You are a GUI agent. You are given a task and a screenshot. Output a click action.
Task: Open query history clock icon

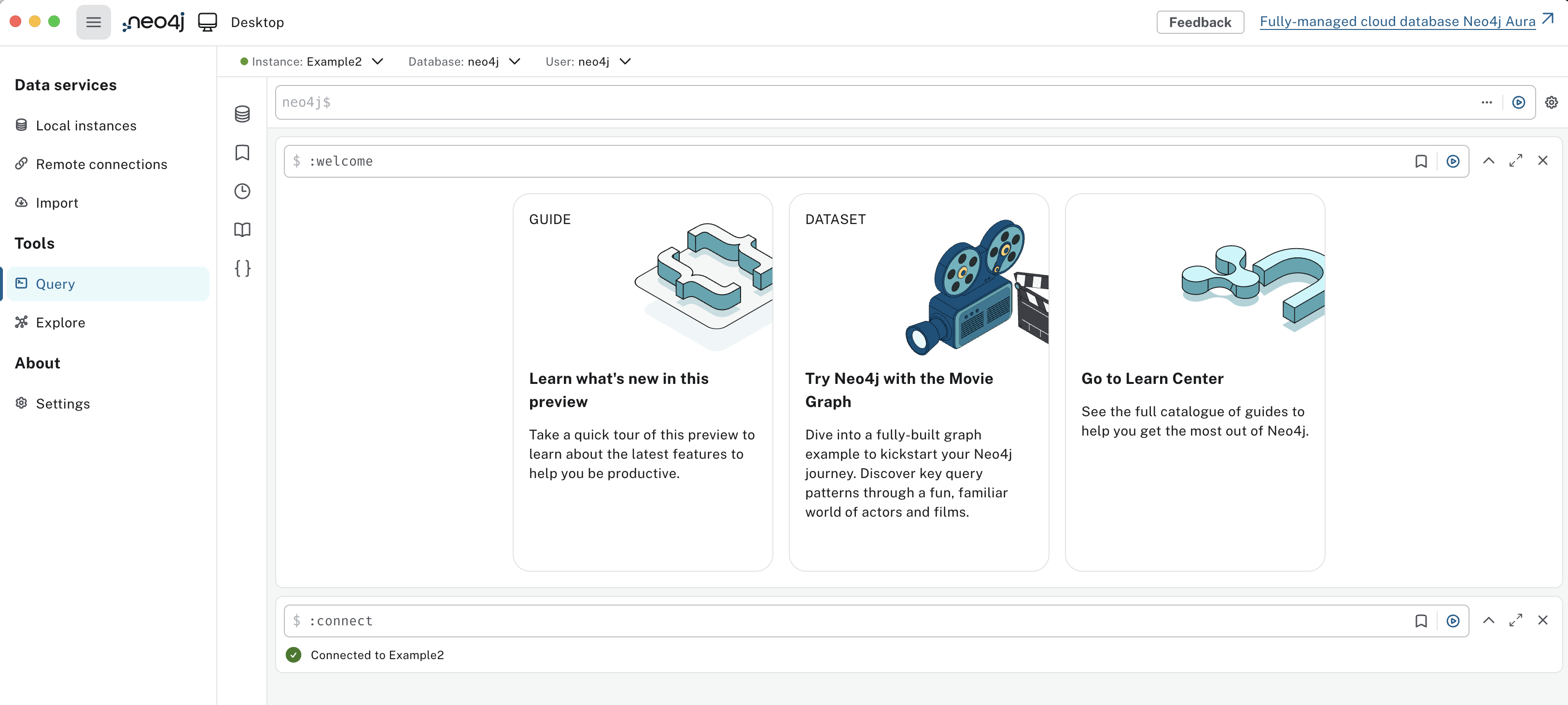click(242, 191)
